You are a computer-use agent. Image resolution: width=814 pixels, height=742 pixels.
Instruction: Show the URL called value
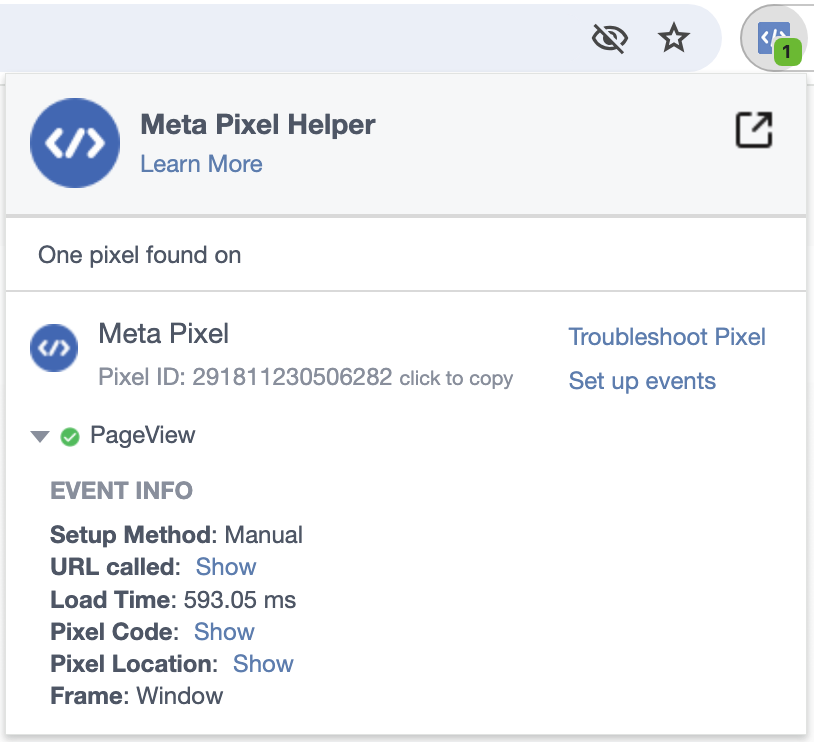(x=226, y=567)
